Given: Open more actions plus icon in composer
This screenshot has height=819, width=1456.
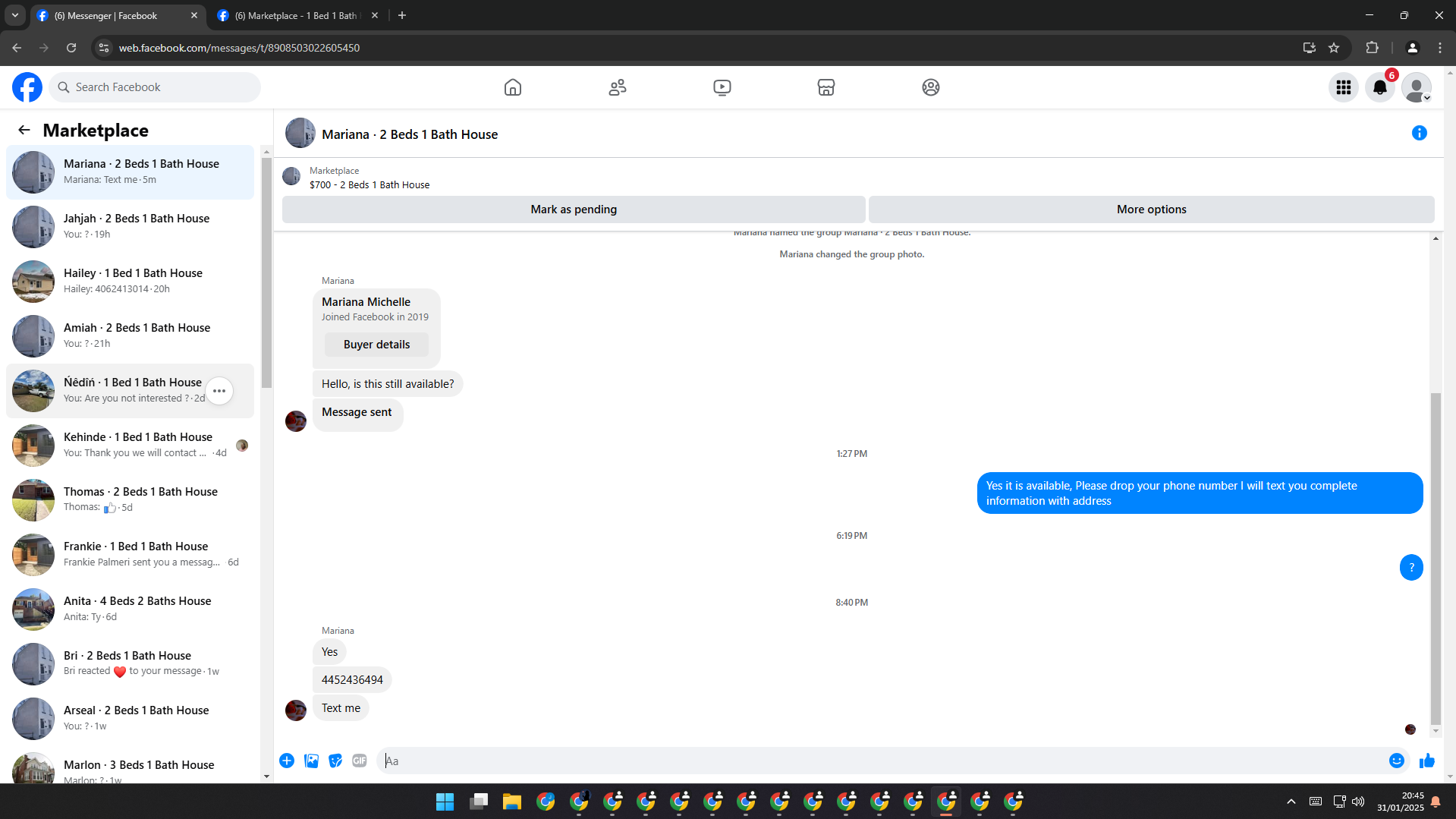Looking at the screenshot, I should (x=287, y=761).
